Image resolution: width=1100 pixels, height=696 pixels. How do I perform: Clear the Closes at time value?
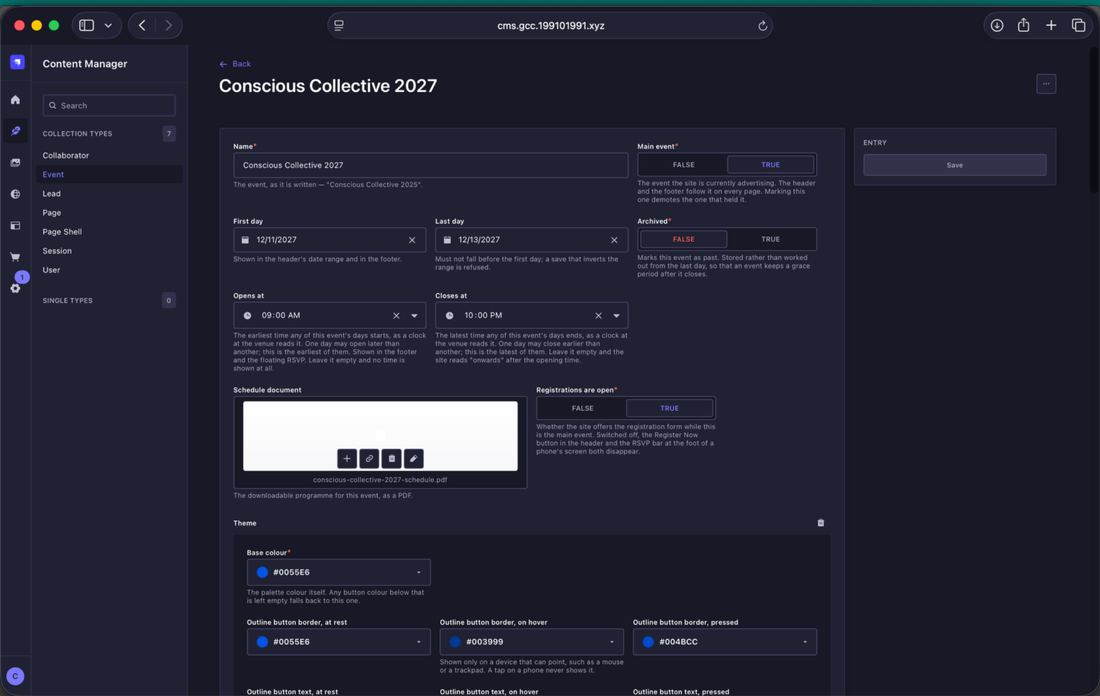pos(598,316)
